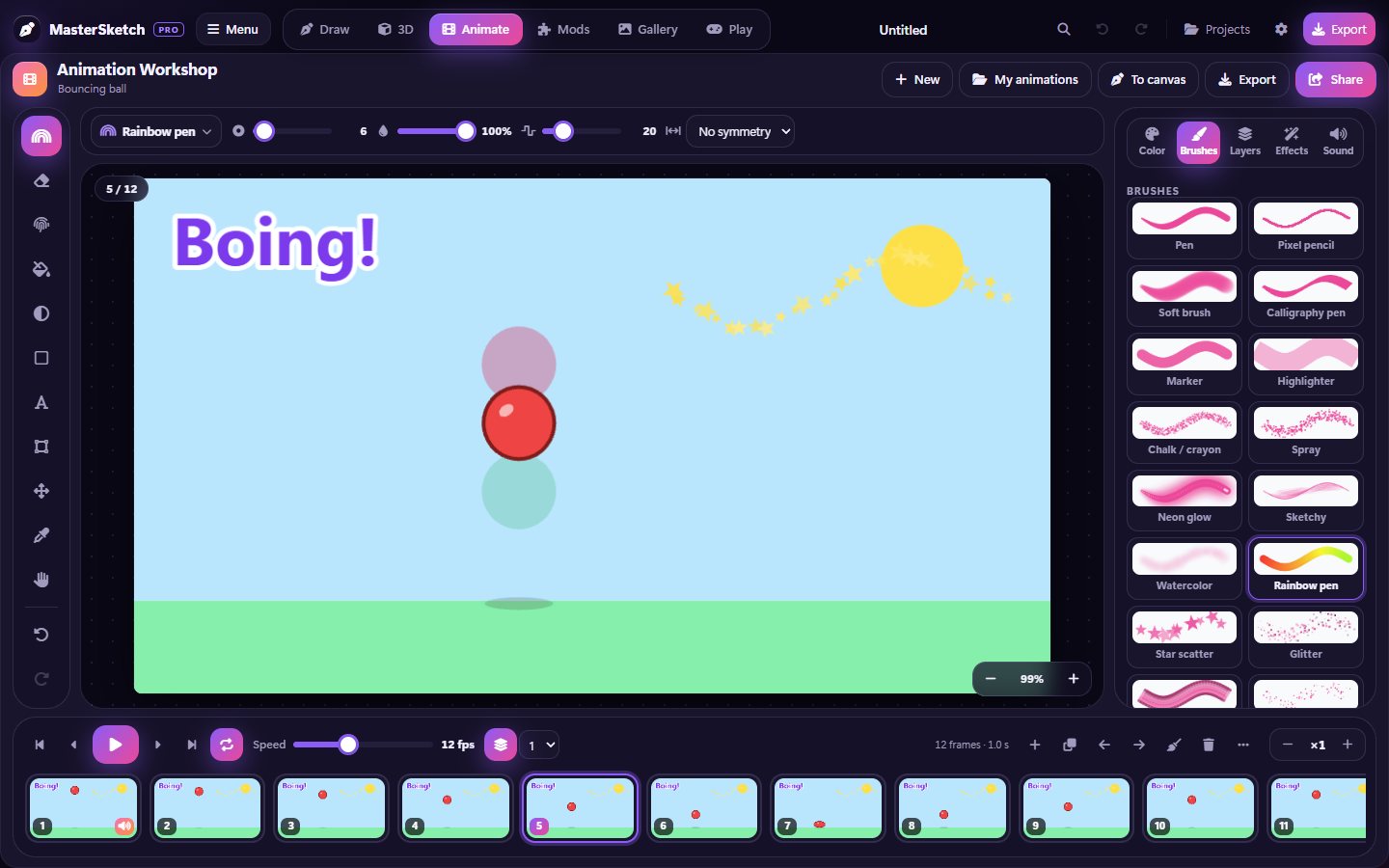
Task: Jump to the first frame
Action: (x=40, y=745)
